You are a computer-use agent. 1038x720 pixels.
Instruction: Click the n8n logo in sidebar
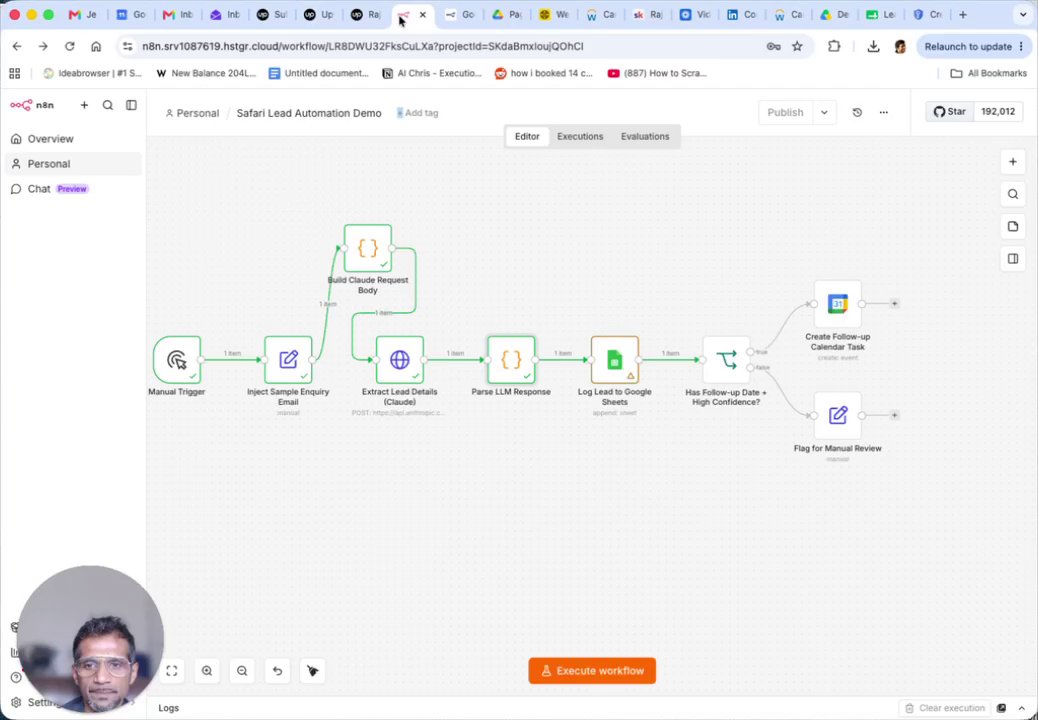coord(32,105)
